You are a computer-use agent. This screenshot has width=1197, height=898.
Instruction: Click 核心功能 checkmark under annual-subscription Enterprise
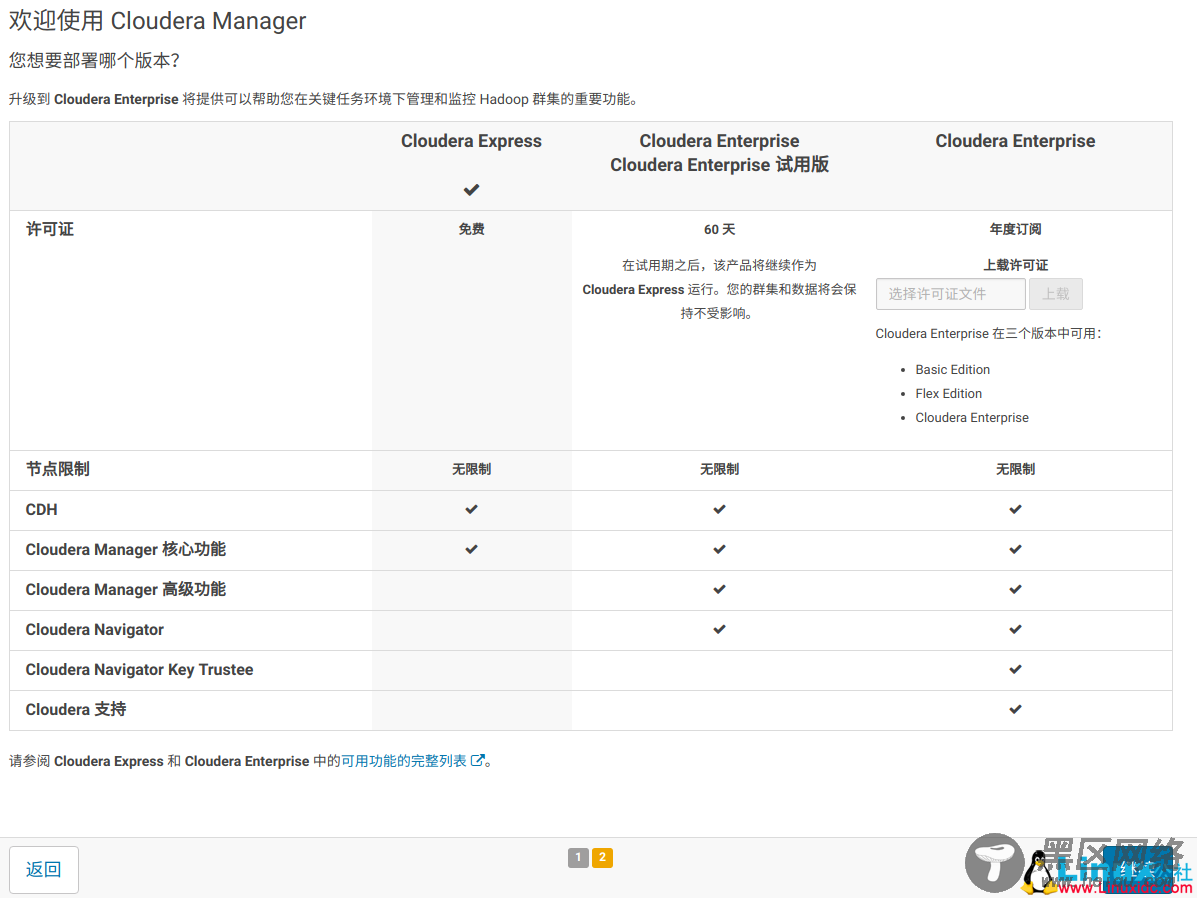tap(1015, 549)
